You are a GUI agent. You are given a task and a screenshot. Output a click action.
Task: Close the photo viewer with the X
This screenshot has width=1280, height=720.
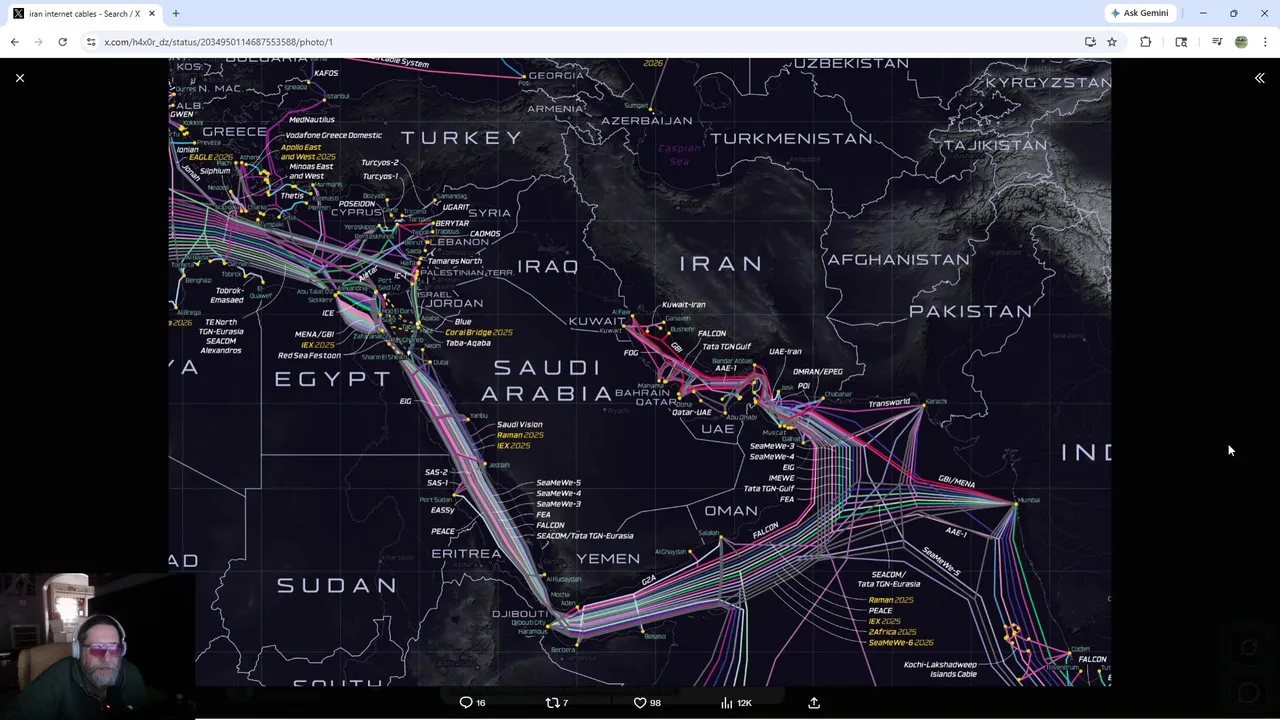pyautogui.click(x=20, y=78)
